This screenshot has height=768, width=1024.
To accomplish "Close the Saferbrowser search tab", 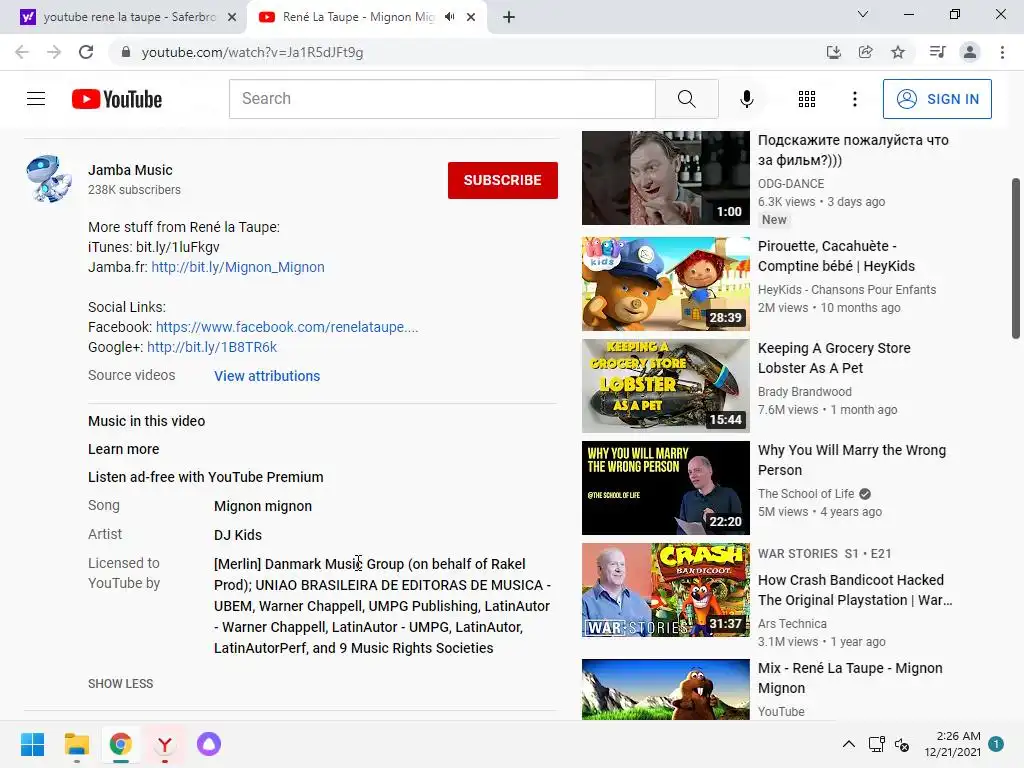I will 232,17.
